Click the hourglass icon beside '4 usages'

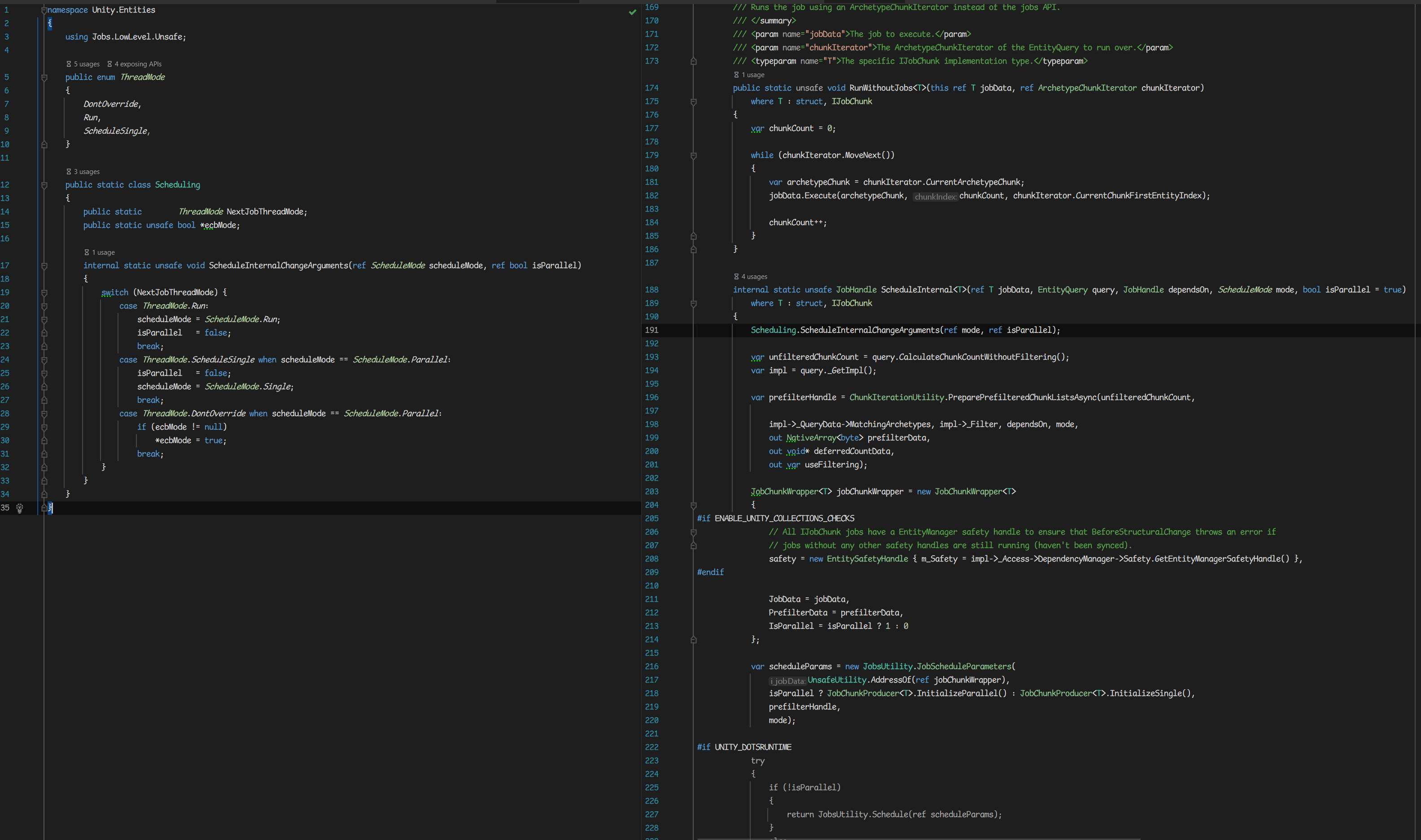coord(737,277)
